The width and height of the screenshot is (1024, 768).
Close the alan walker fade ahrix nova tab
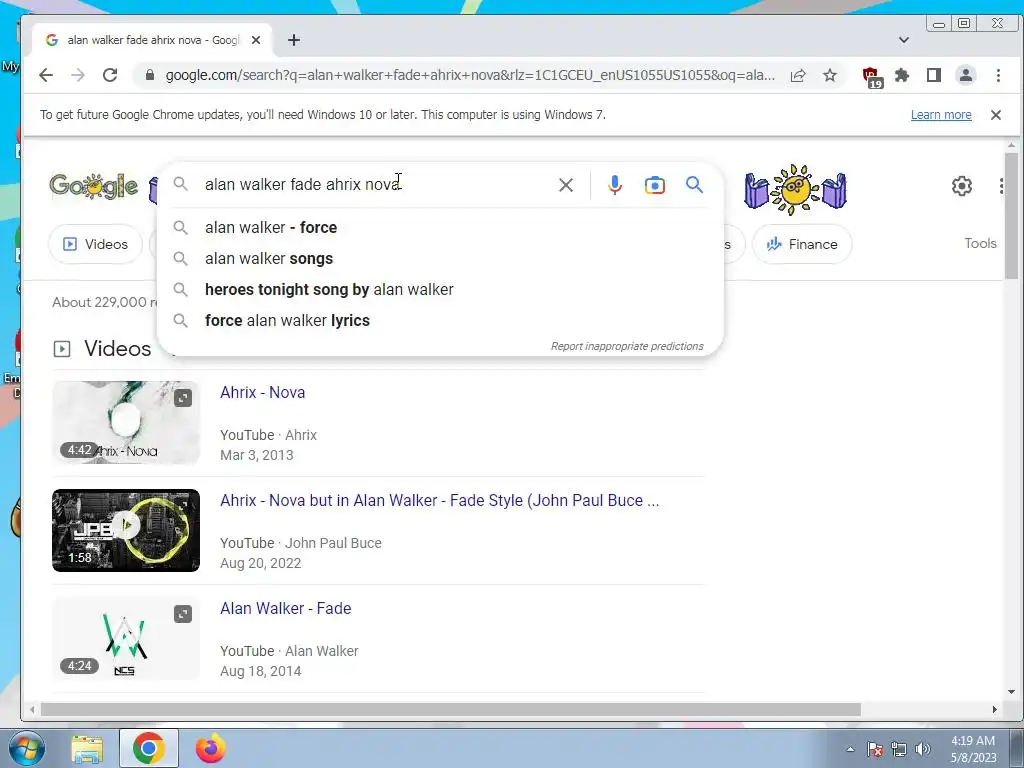256,40
